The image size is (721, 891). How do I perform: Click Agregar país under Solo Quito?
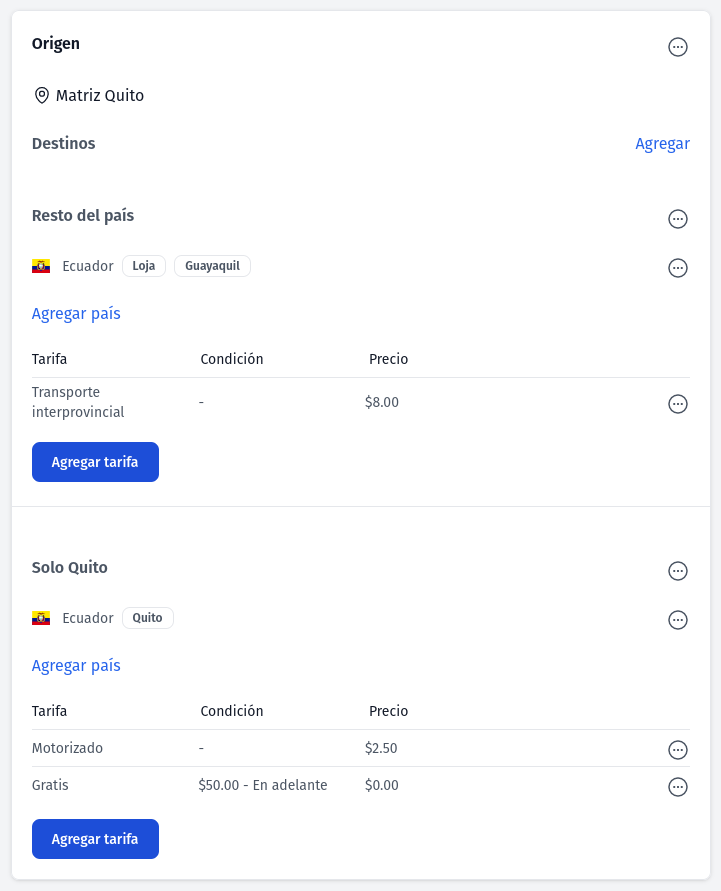click(x=76, y=665)
